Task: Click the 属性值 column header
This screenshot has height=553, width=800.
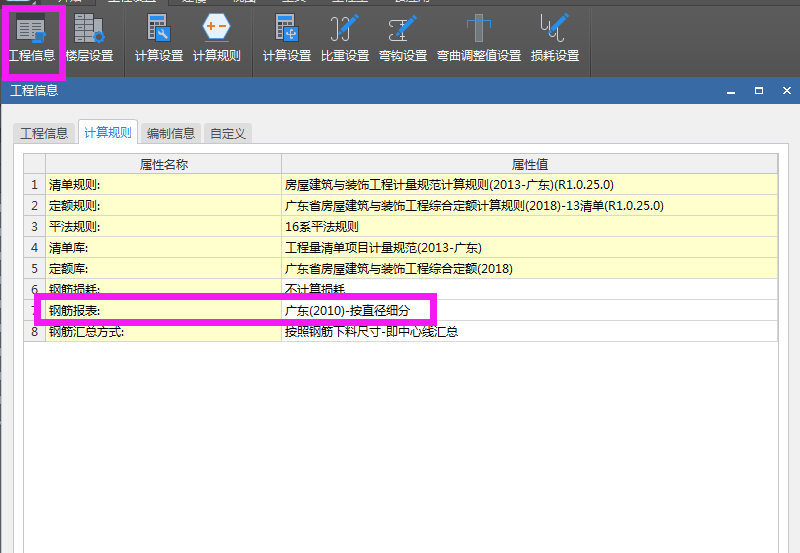Action: pos(530,164)
